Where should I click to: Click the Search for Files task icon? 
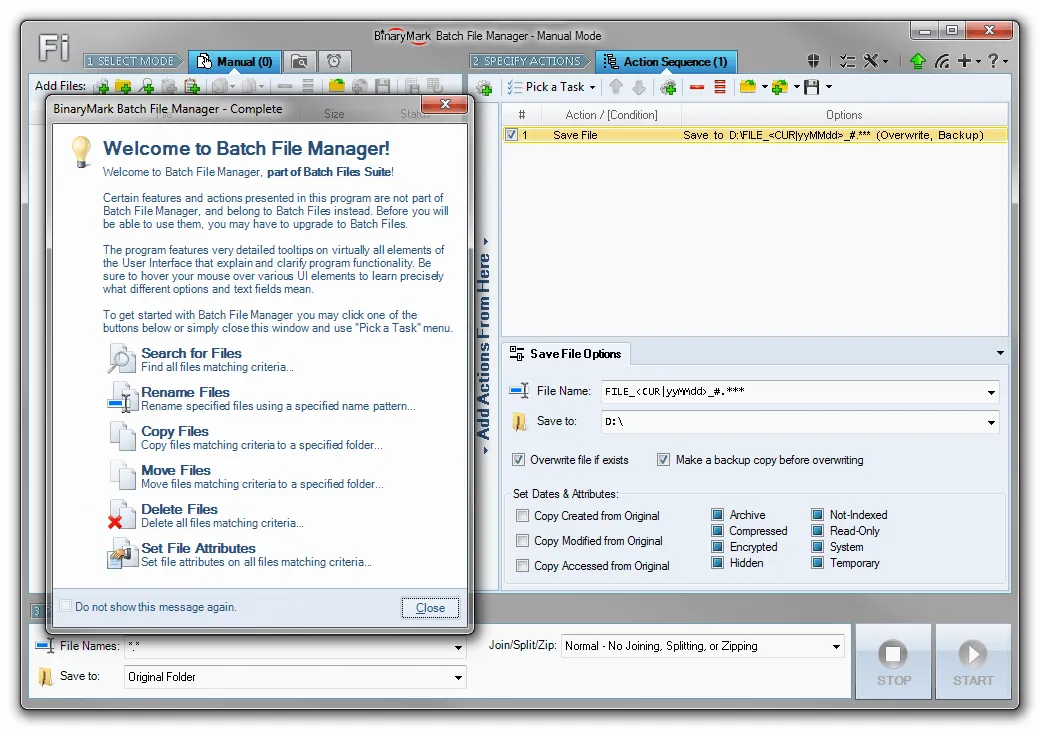pos(121,358)
